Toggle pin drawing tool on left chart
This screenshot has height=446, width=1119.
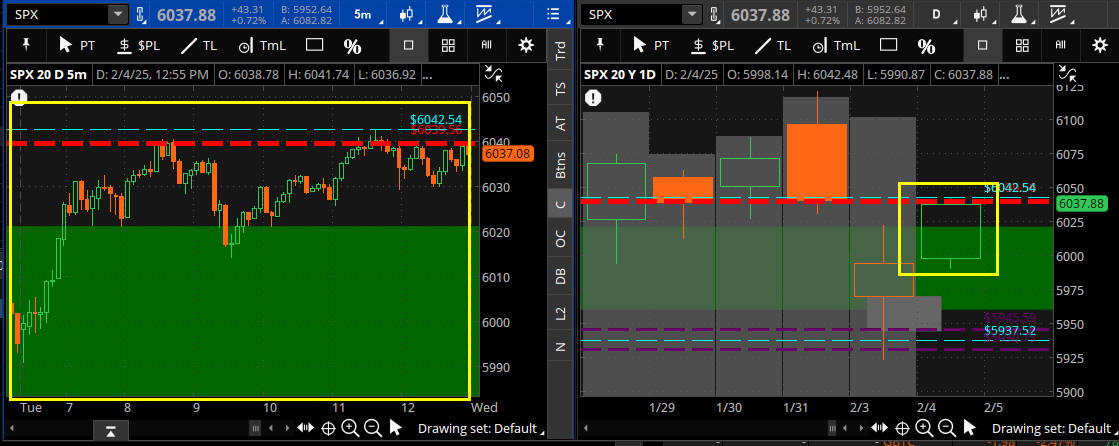tap(26, 45)
